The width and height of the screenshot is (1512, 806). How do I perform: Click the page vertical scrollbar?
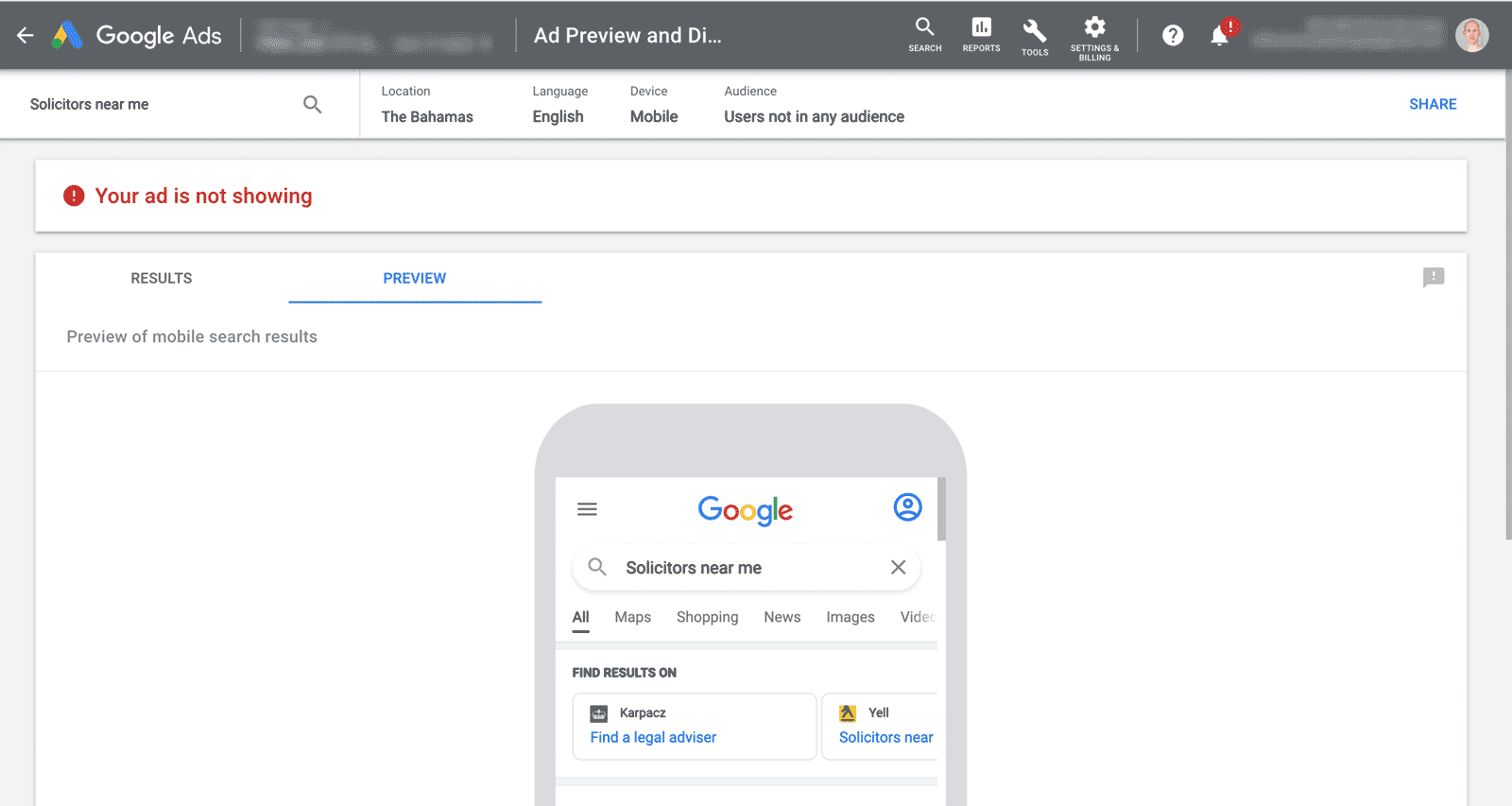pyautogui.click(x=1508, y=302)
